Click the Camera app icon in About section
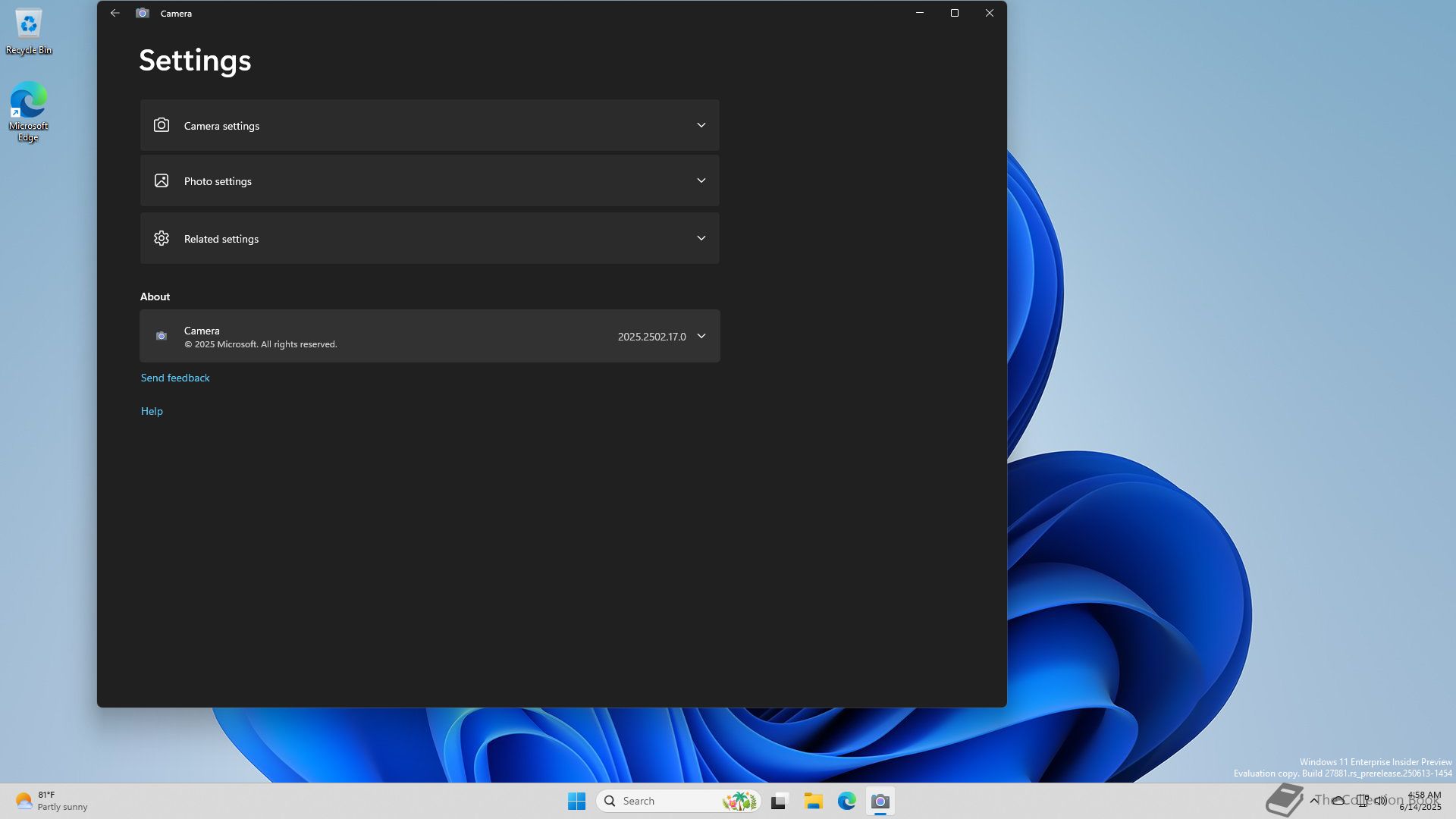The height and width of the screenshot is (819, 1456). click(x=162, y=336)
